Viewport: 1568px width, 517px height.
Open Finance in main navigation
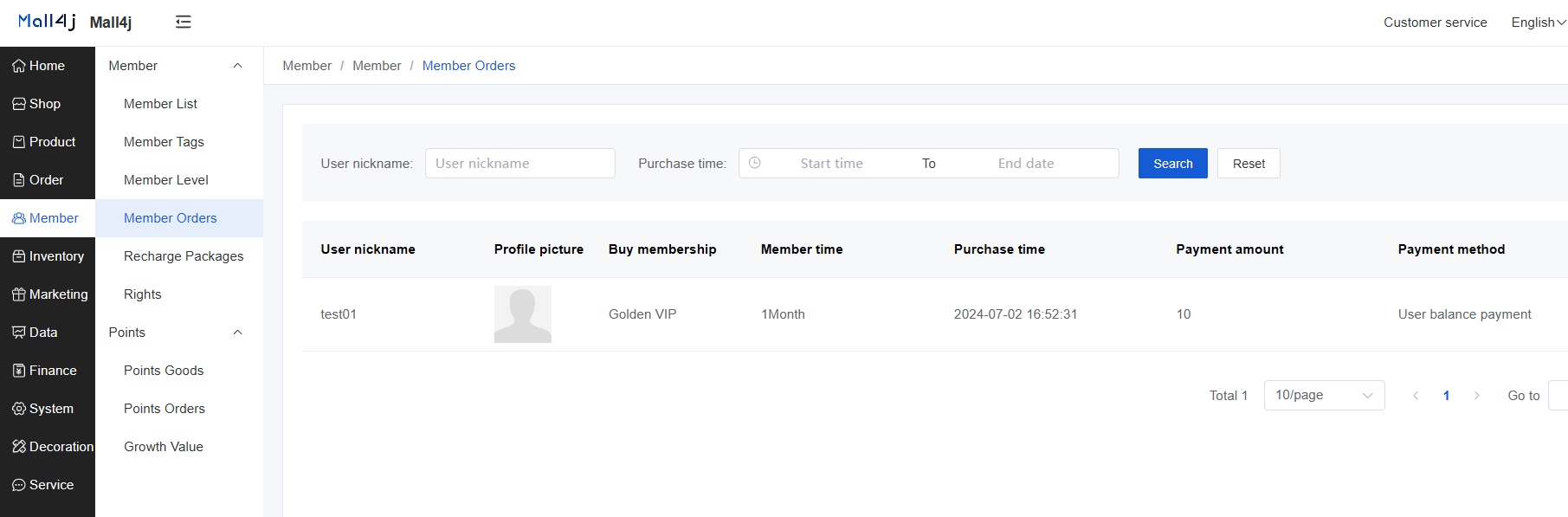[48, 371]
